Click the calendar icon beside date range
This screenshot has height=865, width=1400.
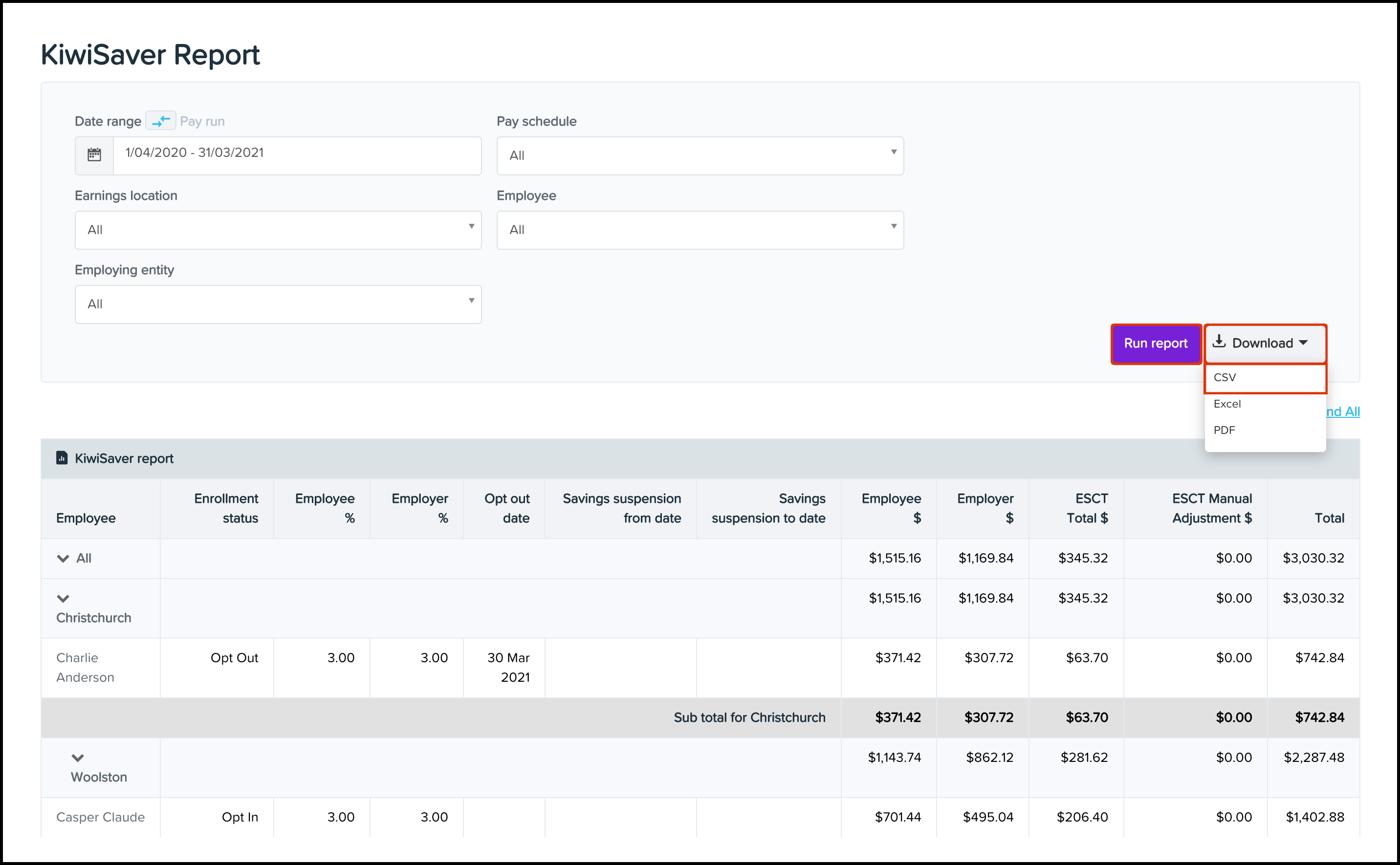point(94,154)
